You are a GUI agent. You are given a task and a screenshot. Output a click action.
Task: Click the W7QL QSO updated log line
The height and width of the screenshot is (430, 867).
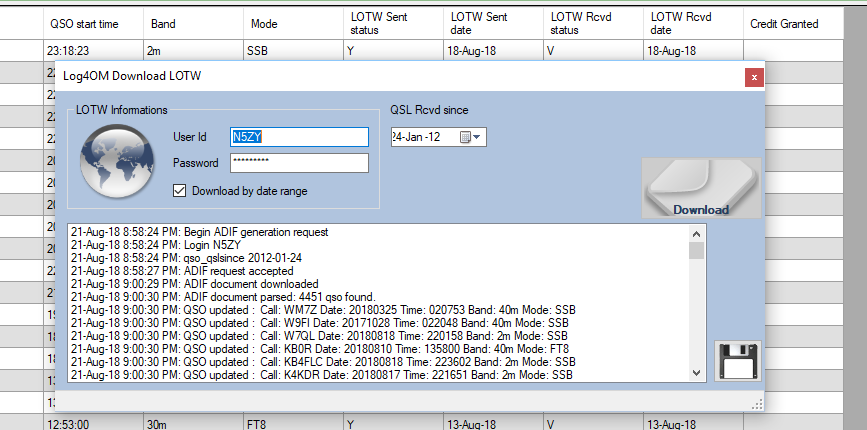point(319,336)
